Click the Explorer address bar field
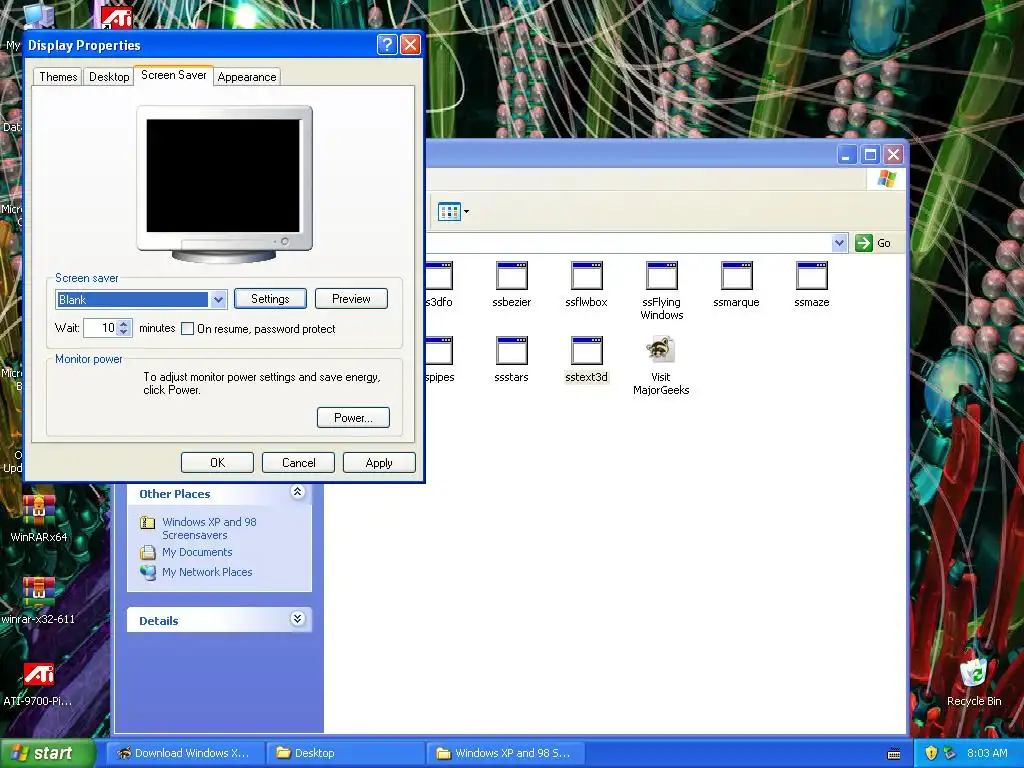The width and height of the screenshot is (1024, 768). coord(628,243)
